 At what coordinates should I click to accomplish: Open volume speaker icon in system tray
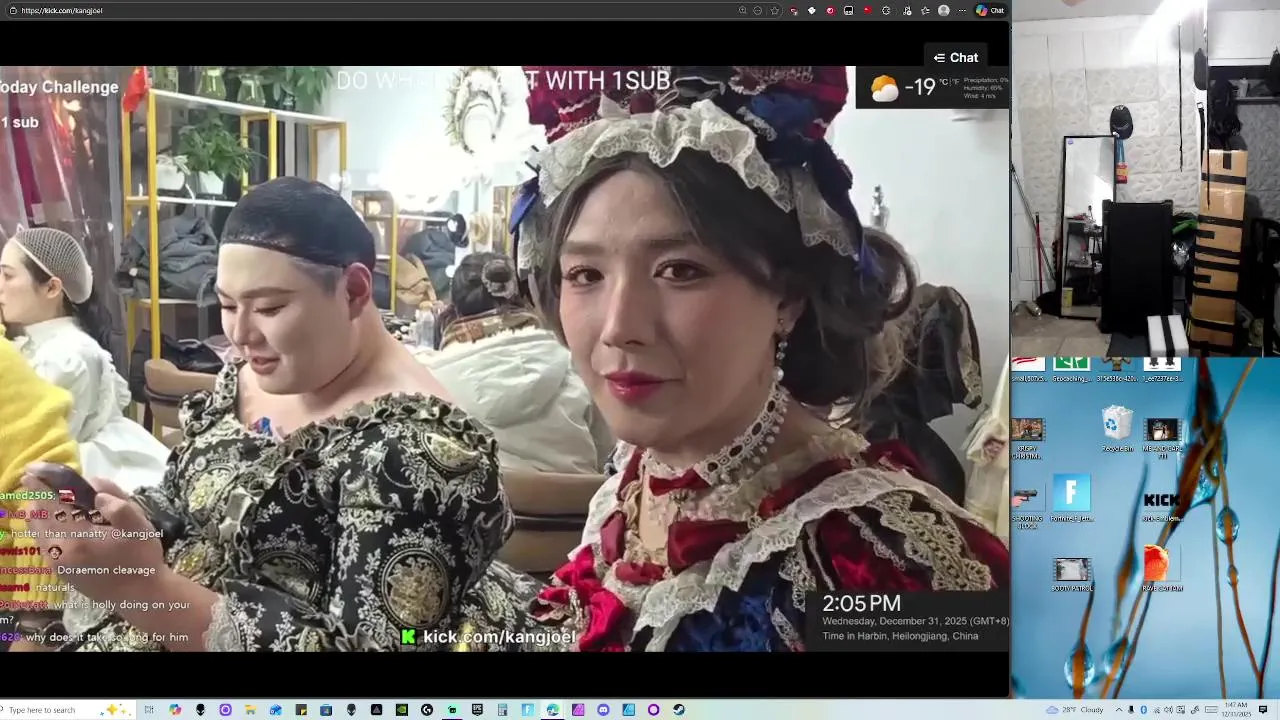(1168, 710)
